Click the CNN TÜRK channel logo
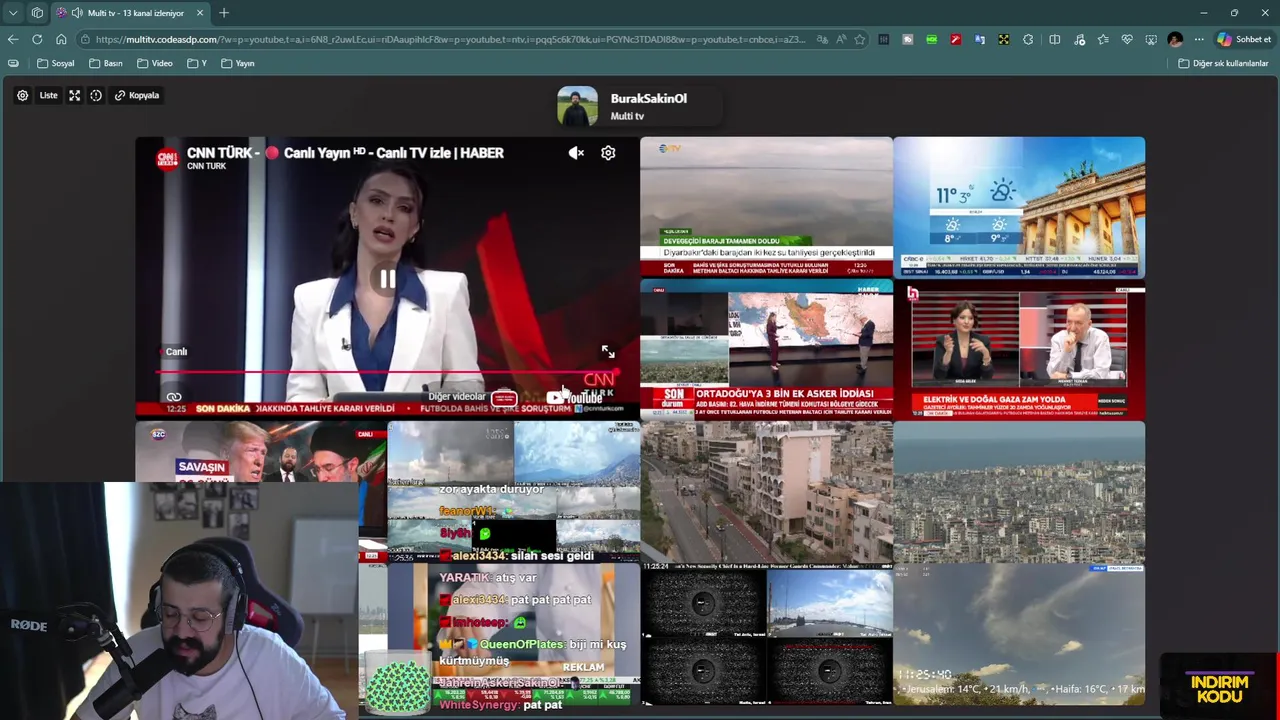The width and height of the screenshot is (1280, 720). (167, 158)
